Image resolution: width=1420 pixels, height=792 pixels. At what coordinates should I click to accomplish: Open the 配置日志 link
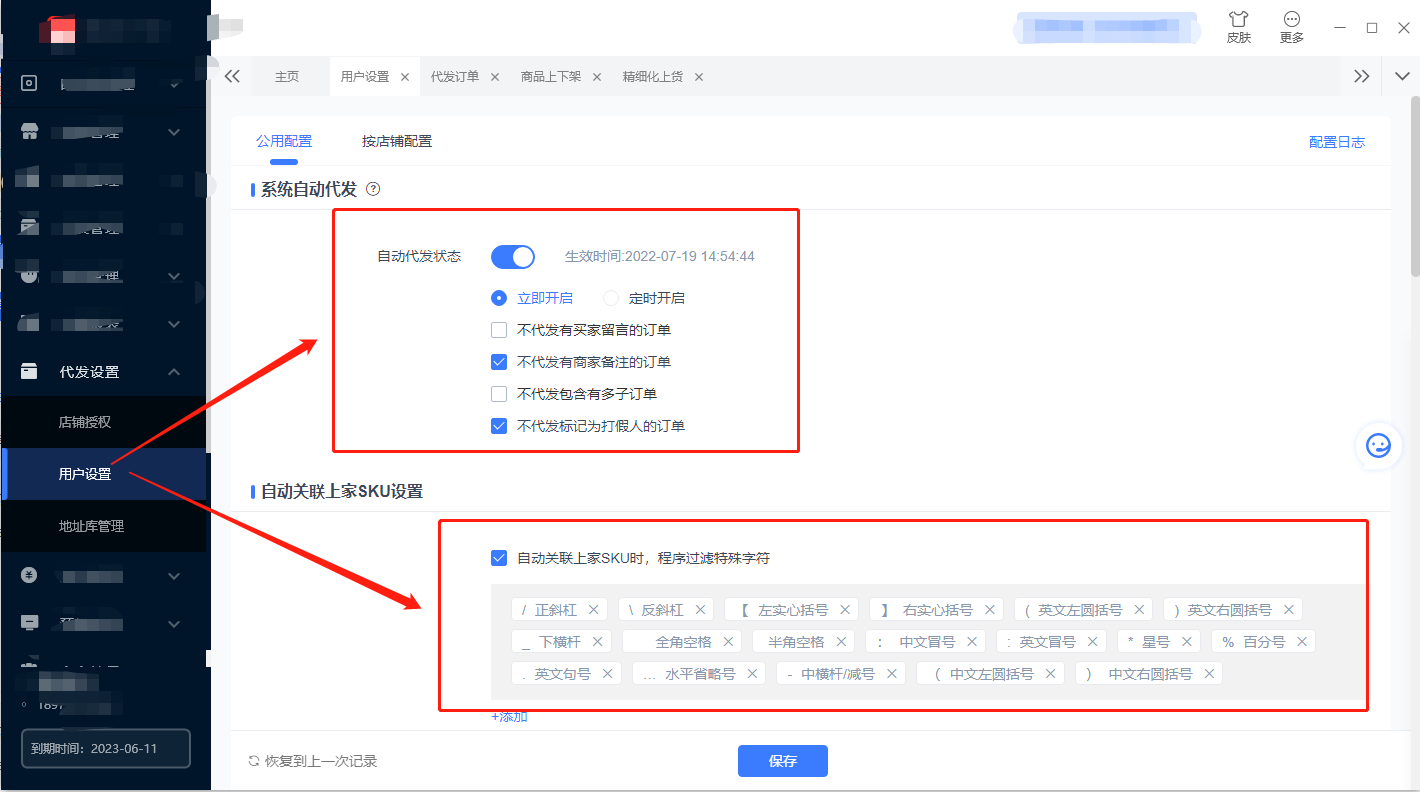(1337, 142)
